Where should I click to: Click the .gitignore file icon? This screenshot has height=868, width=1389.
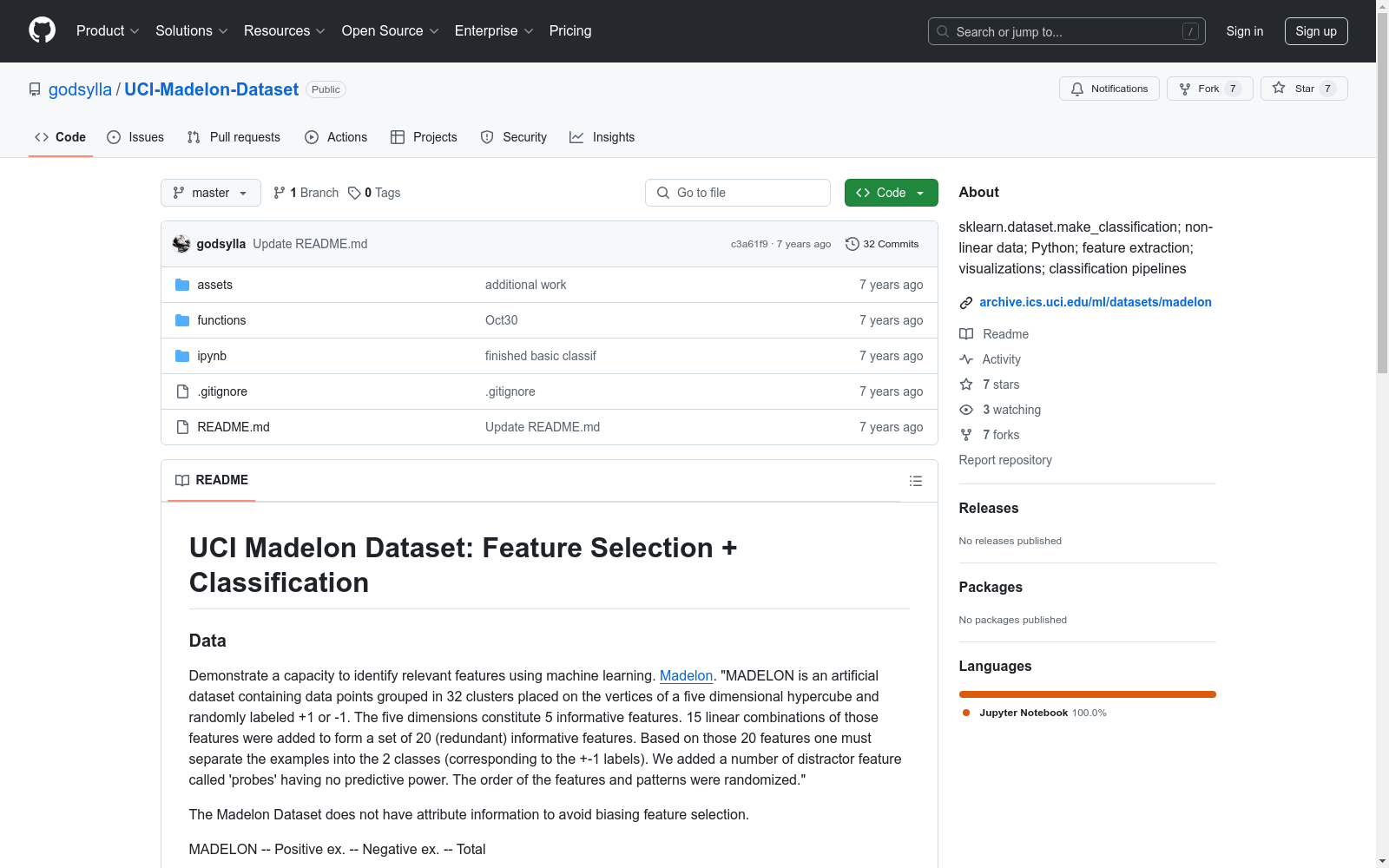pyautogui.click(x=182, y=391)
